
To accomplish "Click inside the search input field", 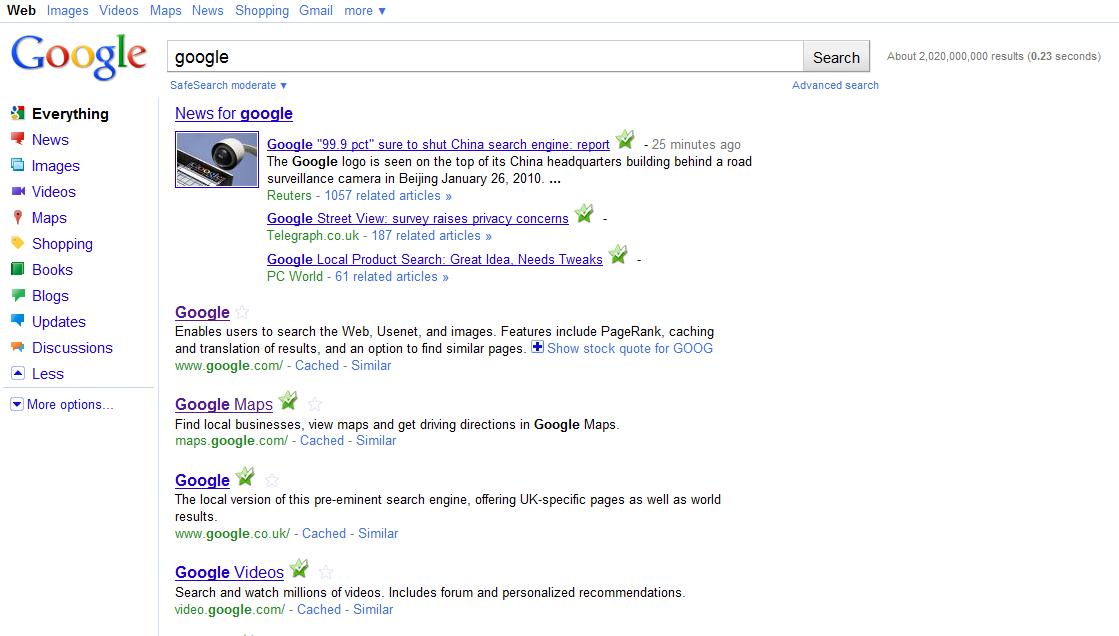I will [x=485, y=57].
